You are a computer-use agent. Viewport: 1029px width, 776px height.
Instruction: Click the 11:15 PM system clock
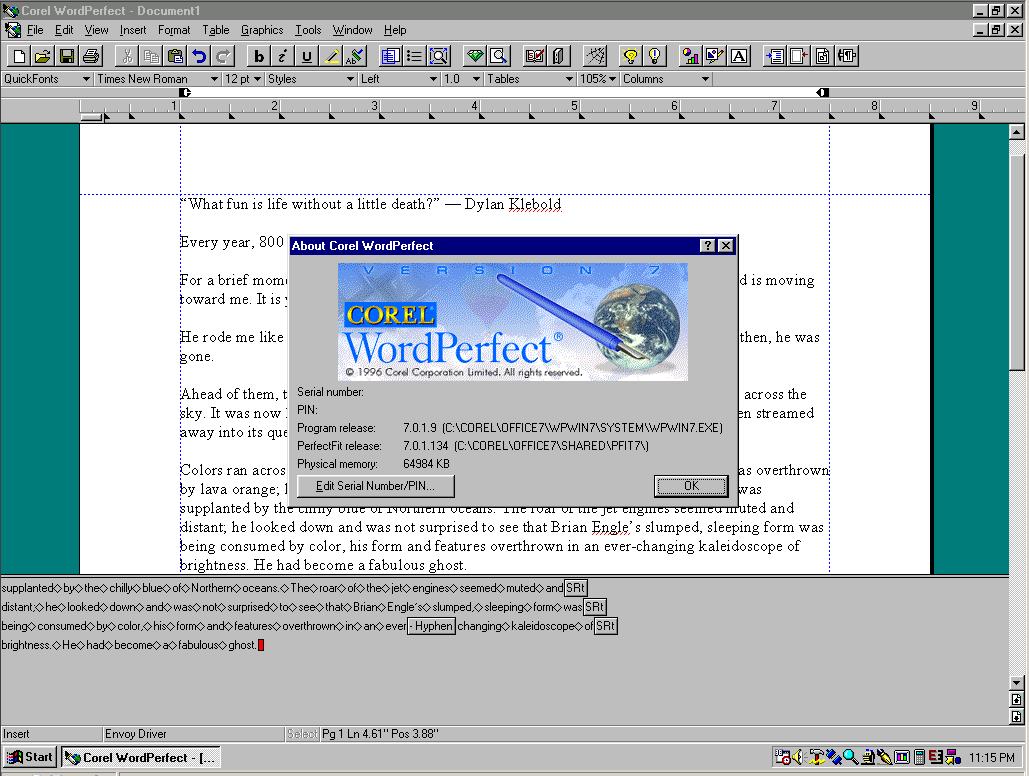point(992,758)
